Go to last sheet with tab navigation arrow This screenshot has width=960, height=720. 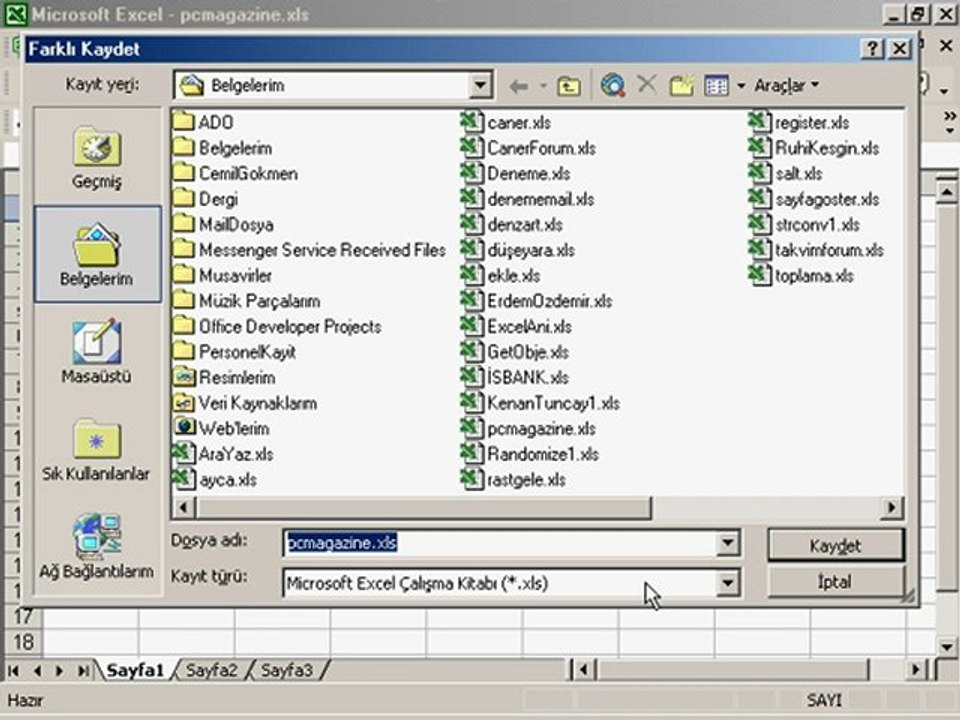point(83,670)
